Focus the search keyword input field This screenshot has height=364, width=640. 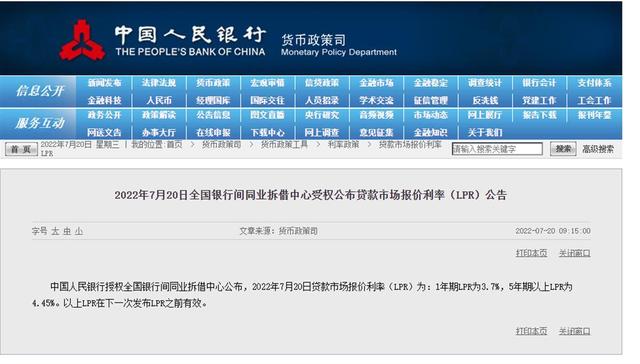[497, 149]
